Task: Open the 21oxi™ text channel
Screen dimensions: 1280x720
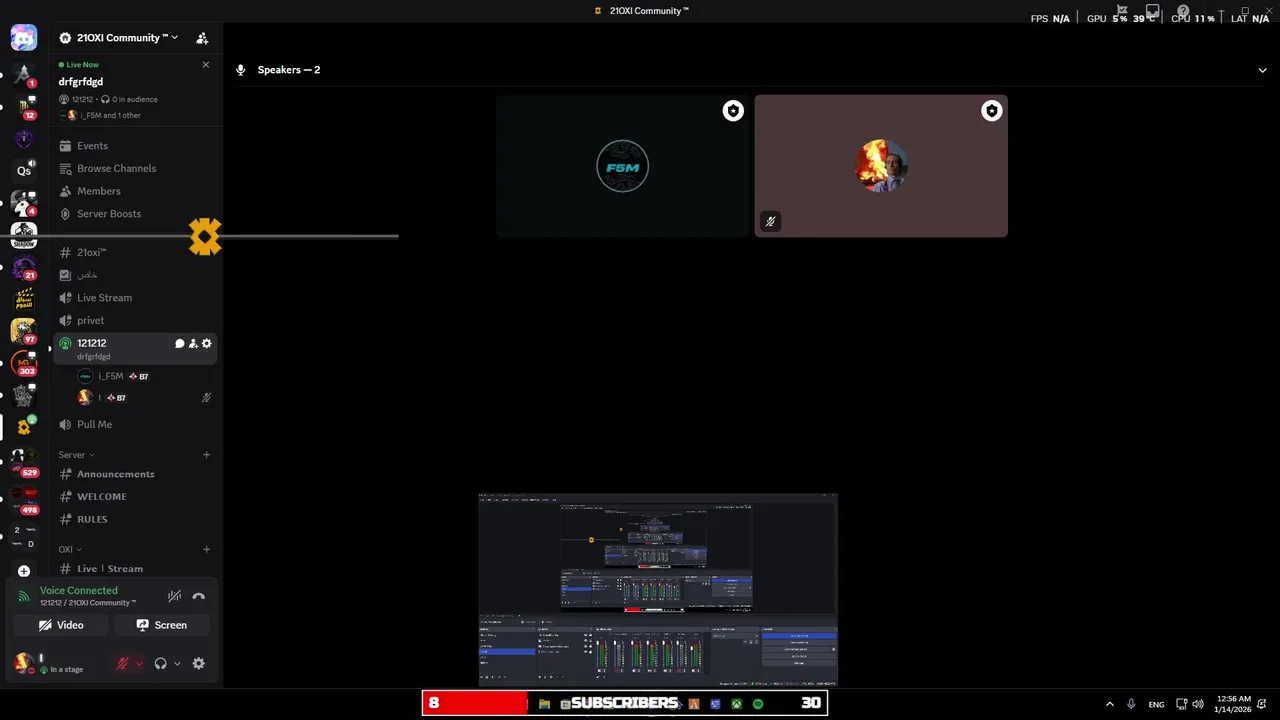Action: (135, 252)
